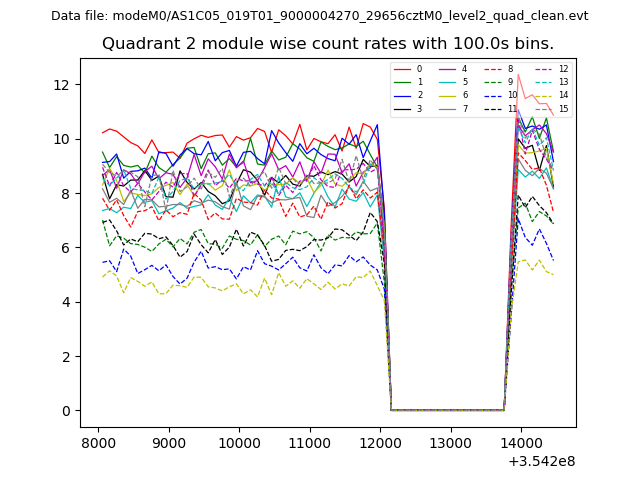This screenshot has height=480, width=640.
Task: Click the x-axis tick label 8000
Action: pyautogui.click(x=98, y=443)
